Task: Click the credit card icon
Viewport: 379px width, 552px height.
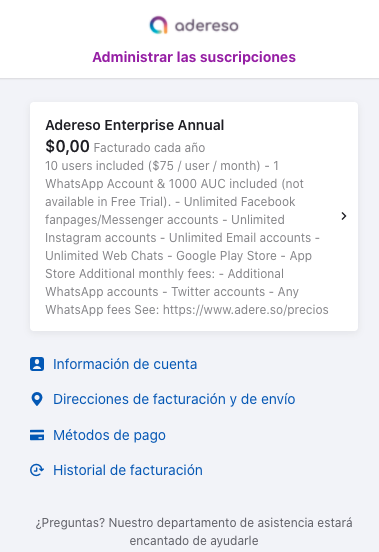Action: click(x=37, y=435)
